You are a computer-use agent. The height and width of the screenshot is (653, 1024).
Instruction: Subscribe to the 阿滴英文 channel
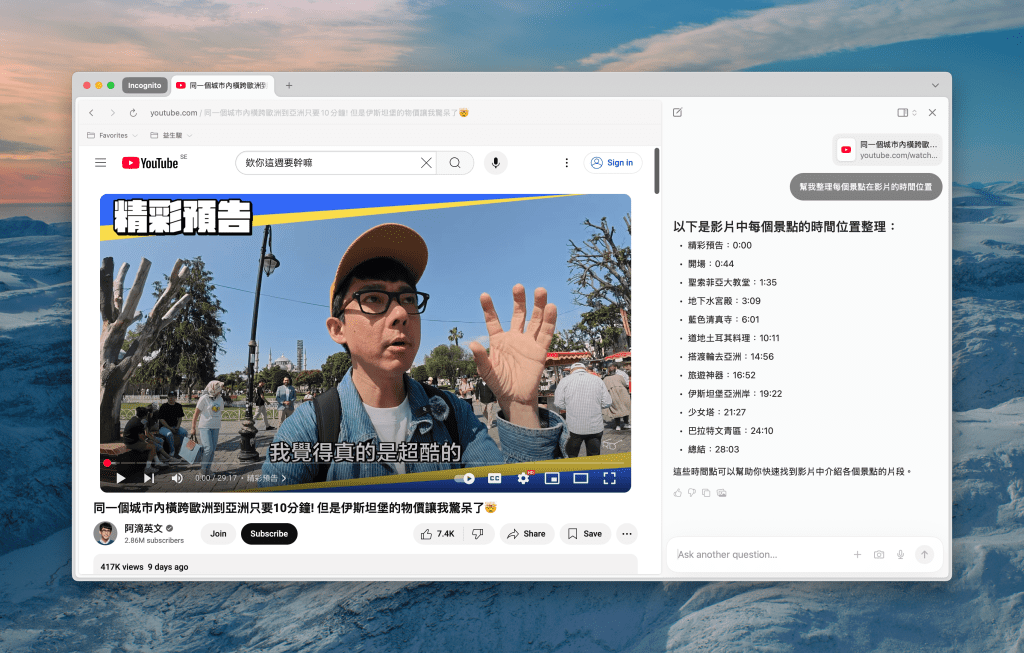[x=269, y=534]
